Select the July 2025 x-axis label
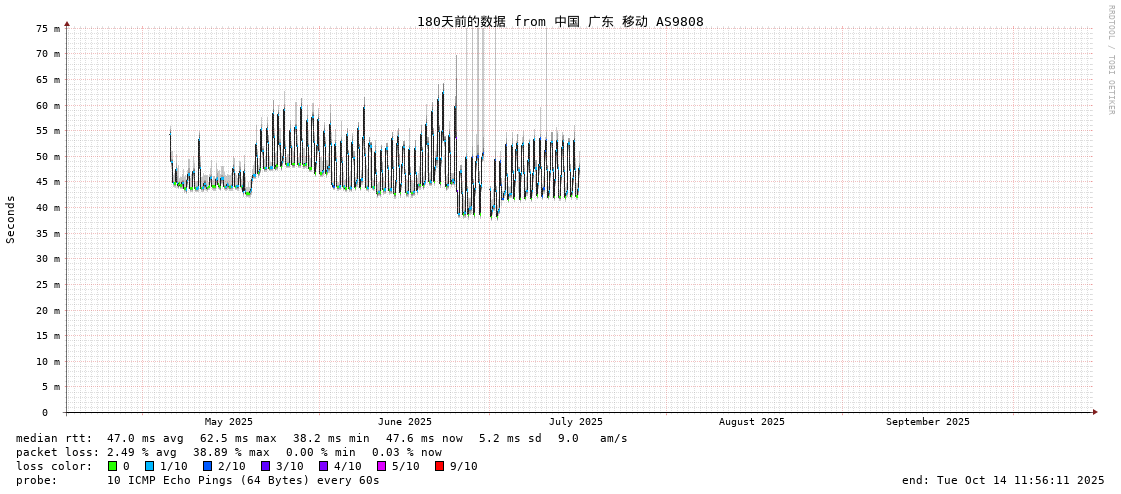 576,422
